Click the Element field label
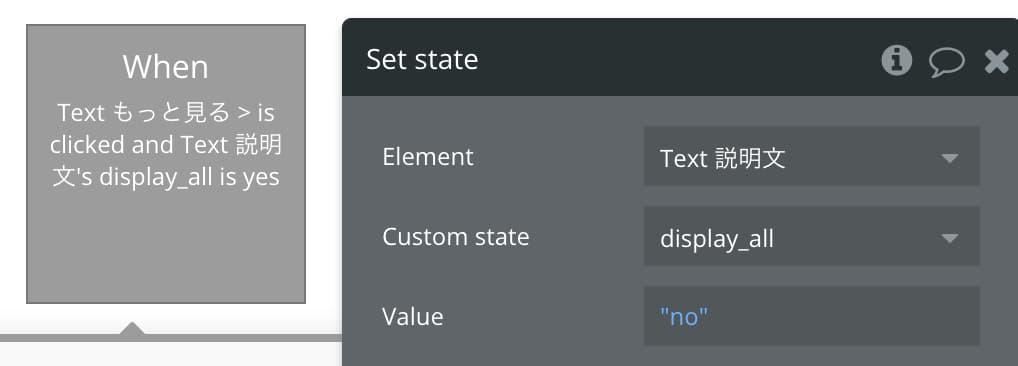 click(428, 156)
